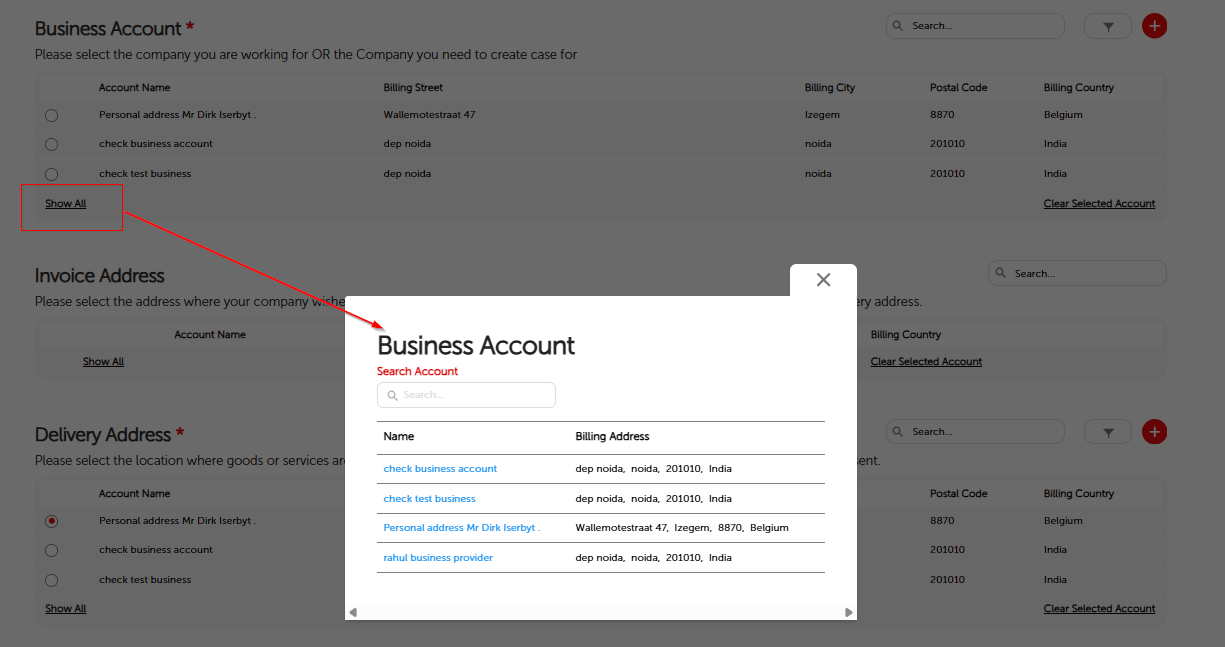Open the filter button in Delivery Address section
Screen dimensions: 1225x647
point(1108,433)
